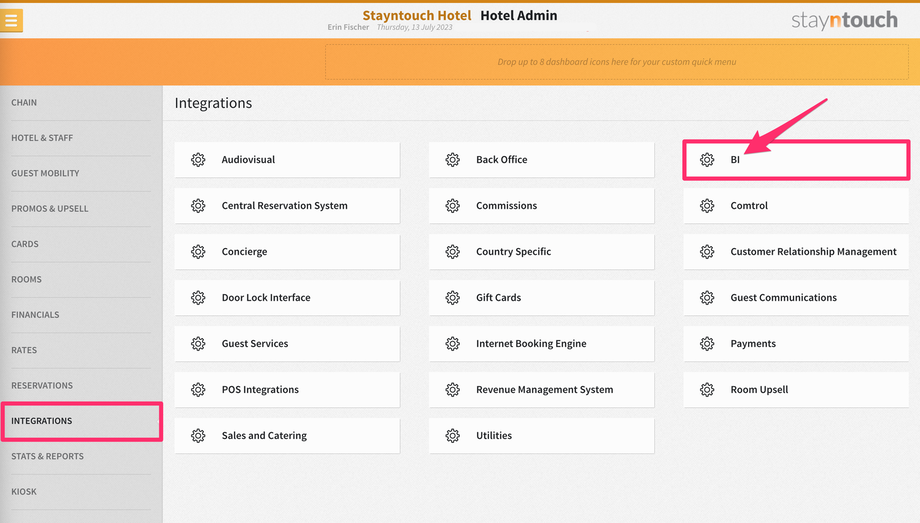The height and width of the screenshot is (523, 920).
Task: Open the Comtrol integration
Action: (x=796, y=205)
